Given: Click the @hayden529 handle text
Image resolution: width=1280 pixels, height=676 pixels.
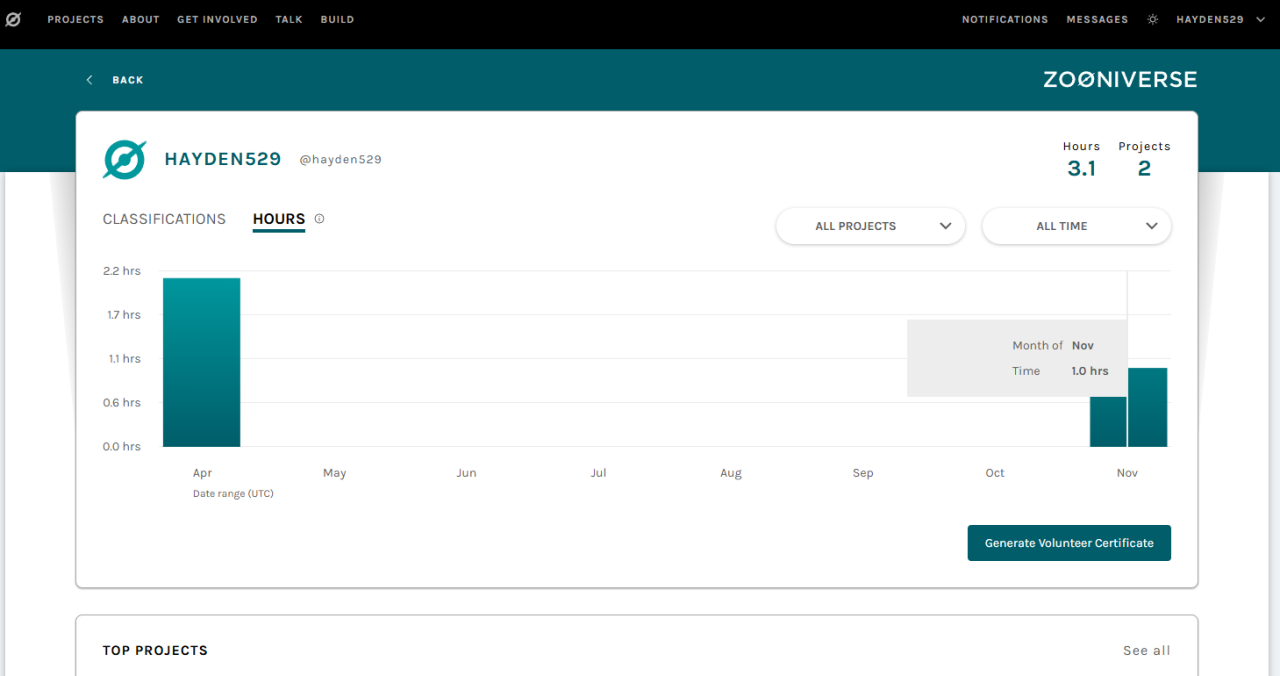Looking at the screenshot, I should tap(340, 160).
